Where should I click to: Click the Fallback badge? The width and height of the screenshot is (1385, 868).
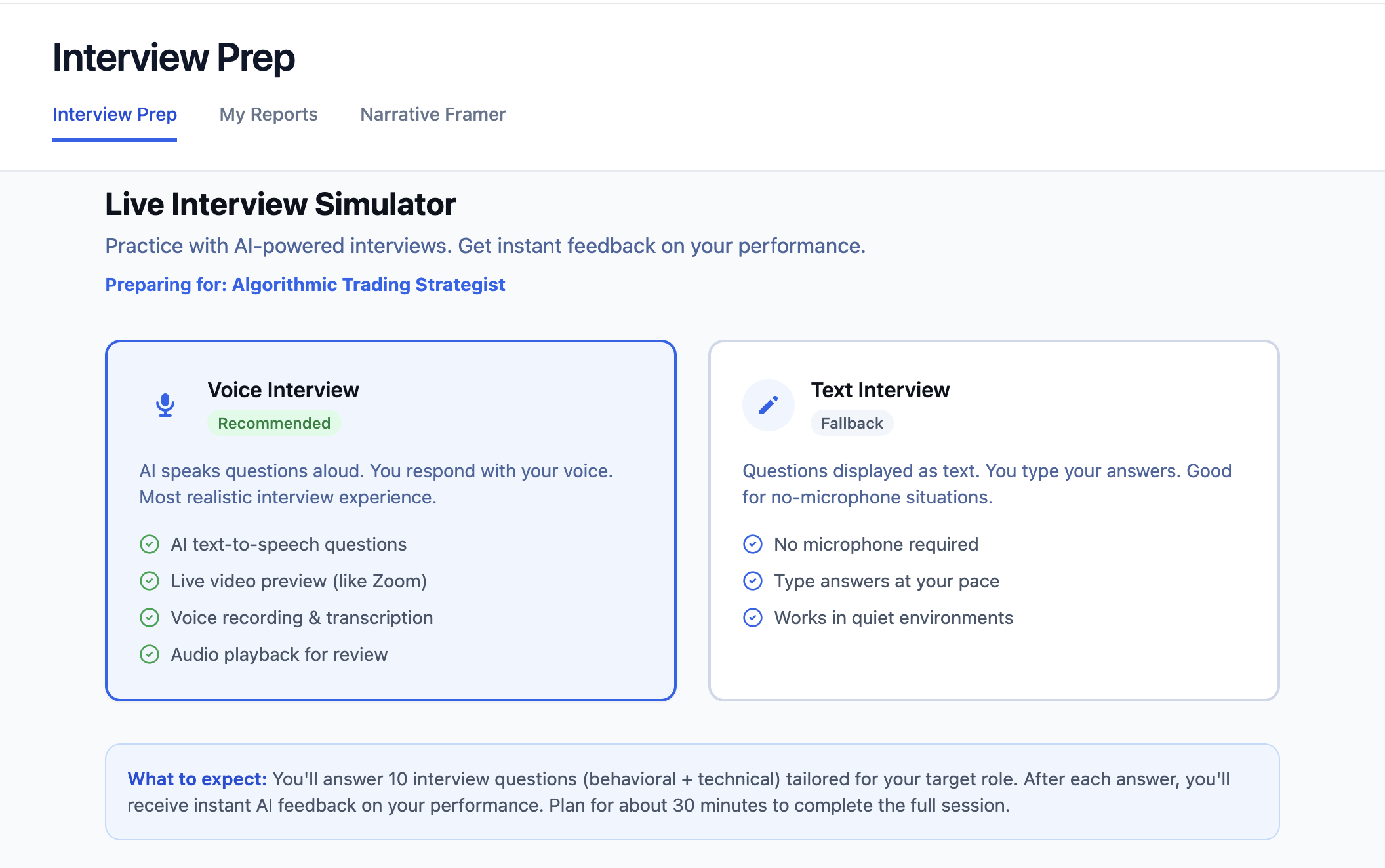[852, 424]
